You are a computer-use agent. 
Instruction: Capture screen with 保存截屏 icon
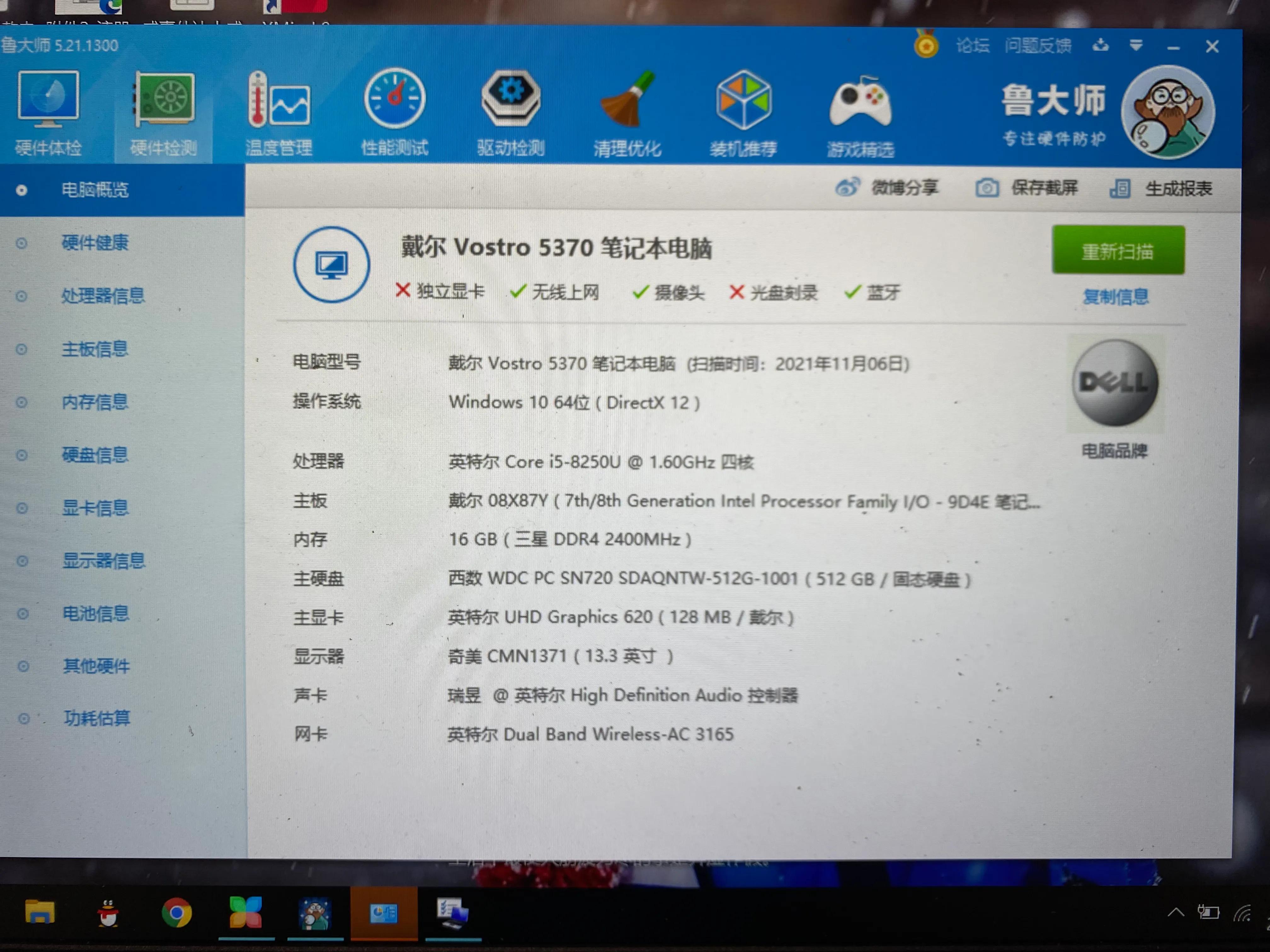tap(987, 188)
